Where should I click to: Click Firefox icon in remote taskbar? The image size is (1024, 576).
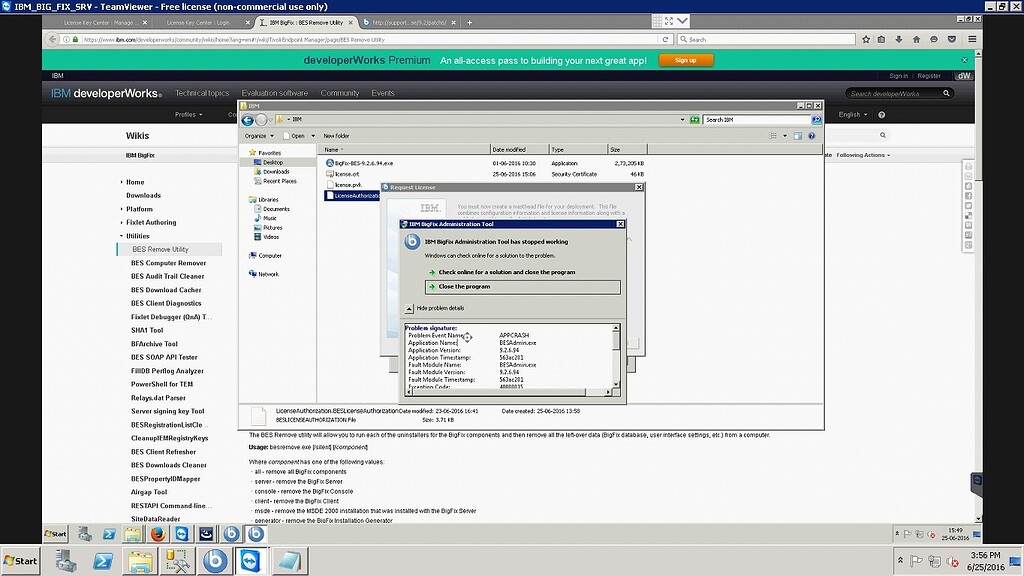156,534
